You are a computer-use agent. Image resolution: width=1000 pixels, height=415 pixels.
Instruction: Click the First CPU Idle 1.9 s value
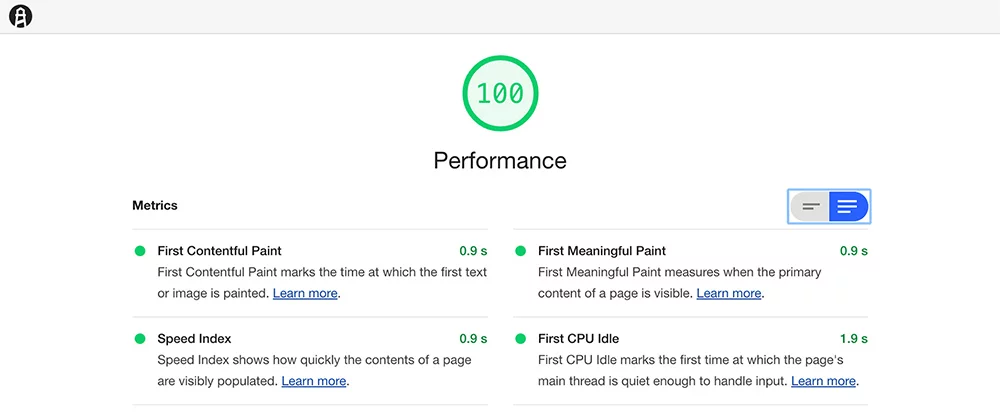[x=853, y=339]
